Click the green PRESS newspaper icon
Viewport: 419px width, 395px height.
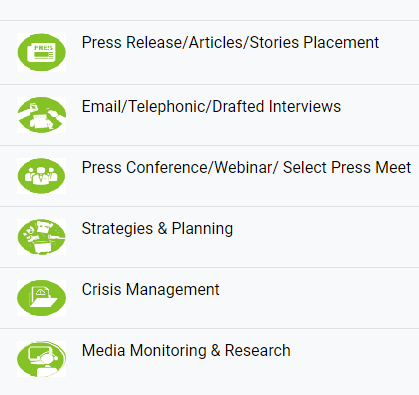pyautogui.click(x=41, y=52)
